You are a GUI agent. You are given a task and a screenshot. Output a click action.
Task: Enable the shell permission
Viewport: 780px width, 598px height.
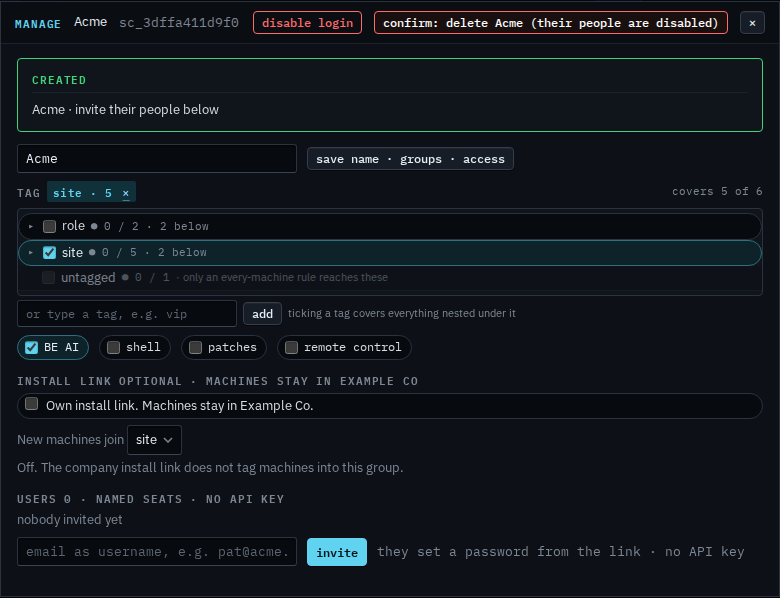(113, 347)
